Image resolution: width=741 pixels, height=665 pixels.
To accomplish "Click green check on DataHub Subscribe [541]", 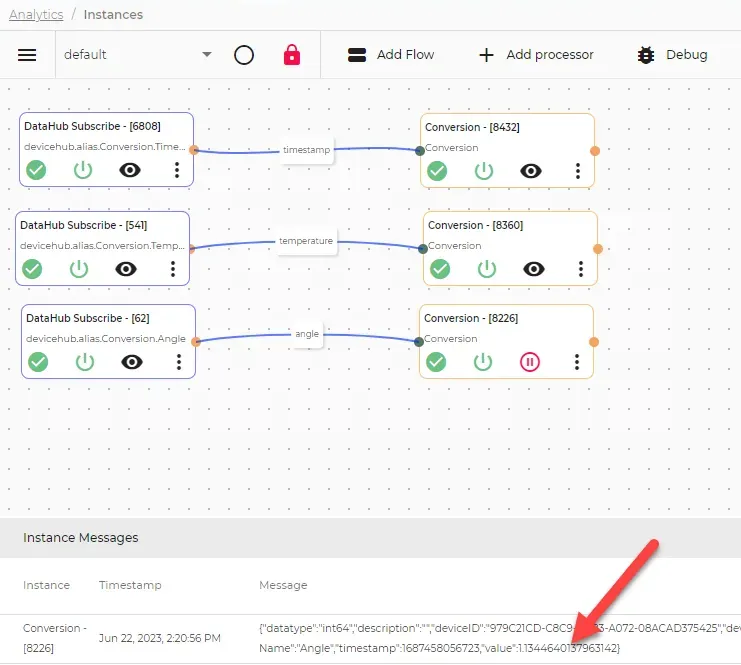I will point(32,269).
